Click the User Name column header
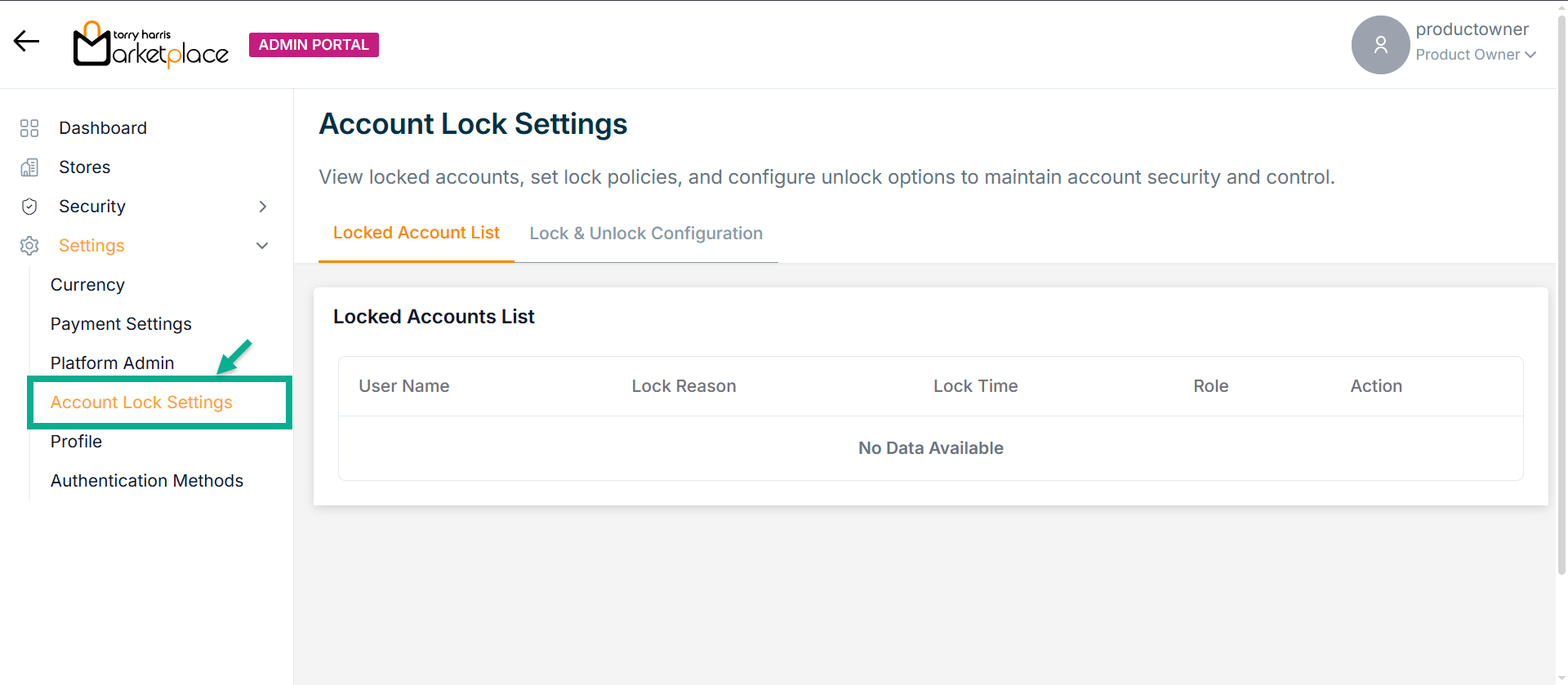 pyautogui.click(x=403, y=386)
